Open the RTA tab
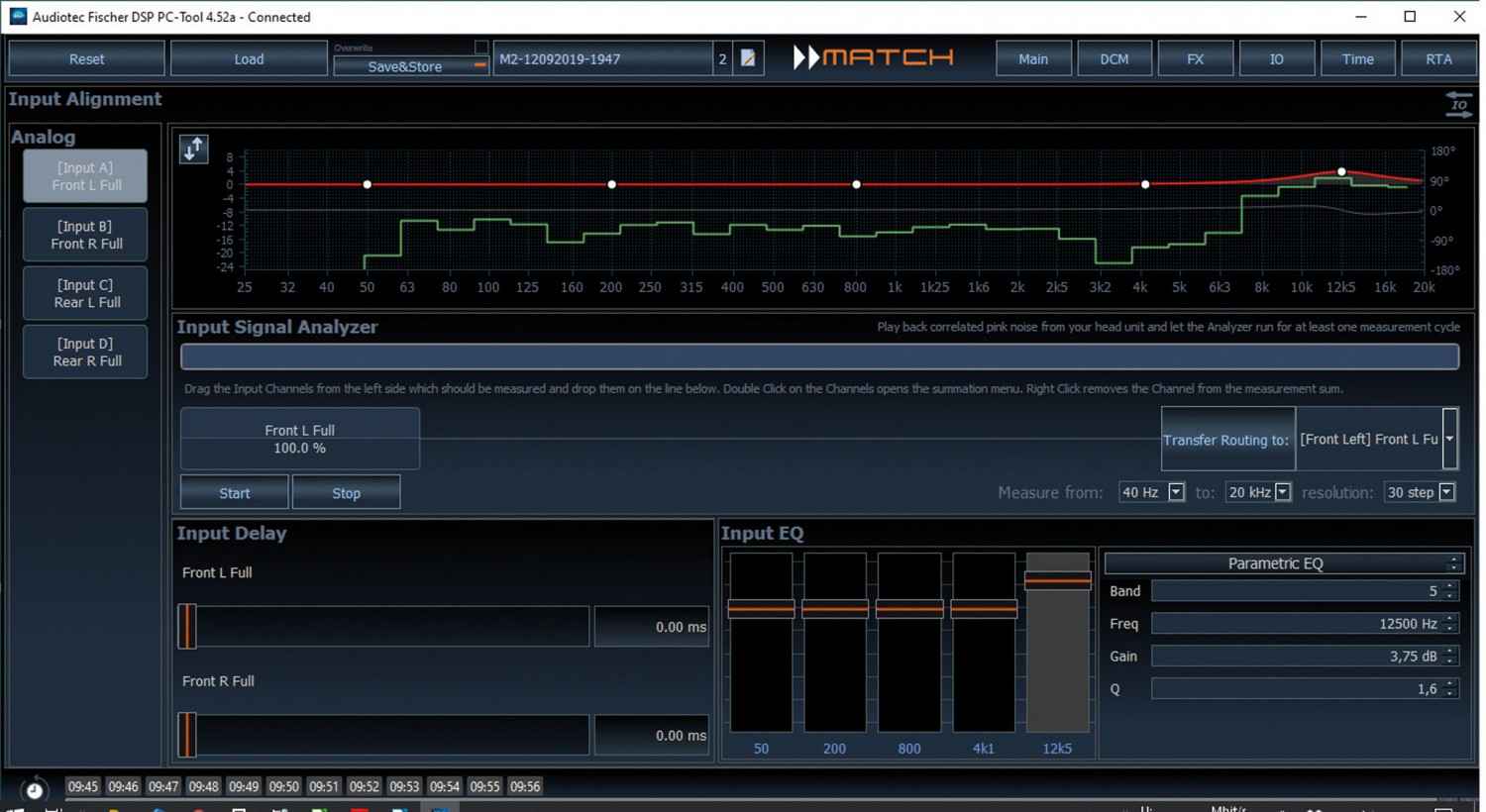1486x812 pixels. pos(1439,58)
